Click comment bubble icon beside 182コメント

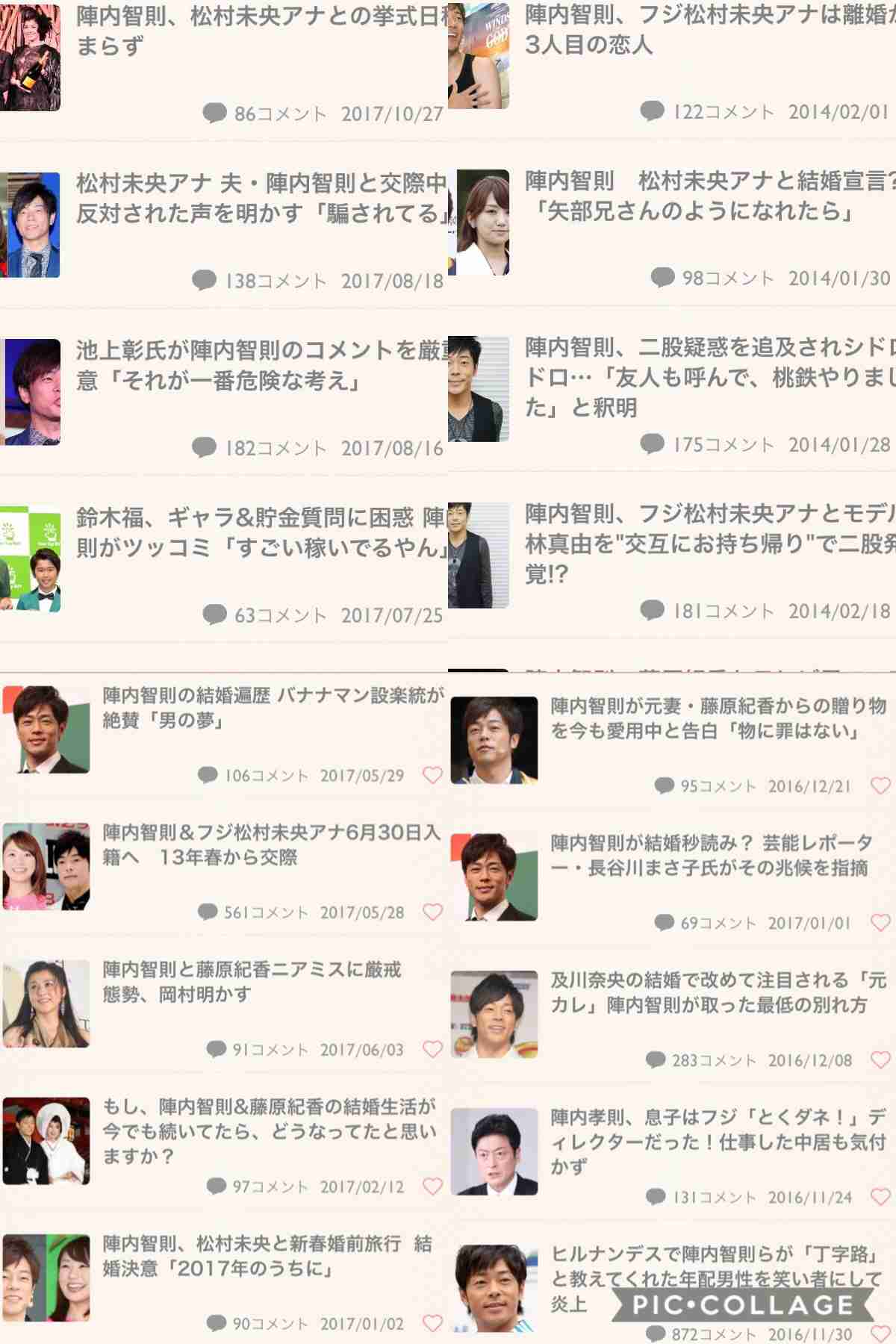204,447
